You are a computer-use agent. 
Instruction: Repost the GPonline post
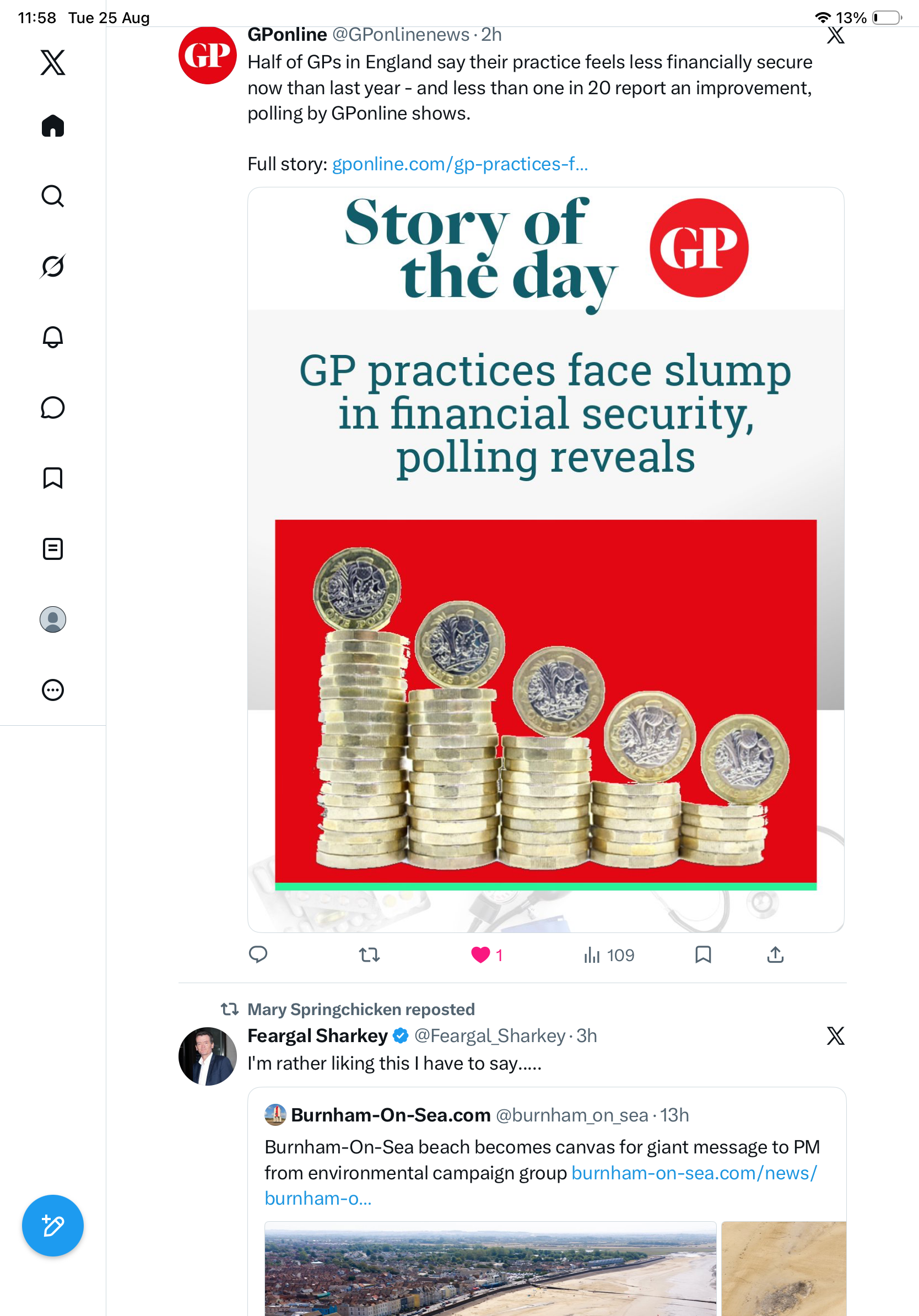(370, 955)
